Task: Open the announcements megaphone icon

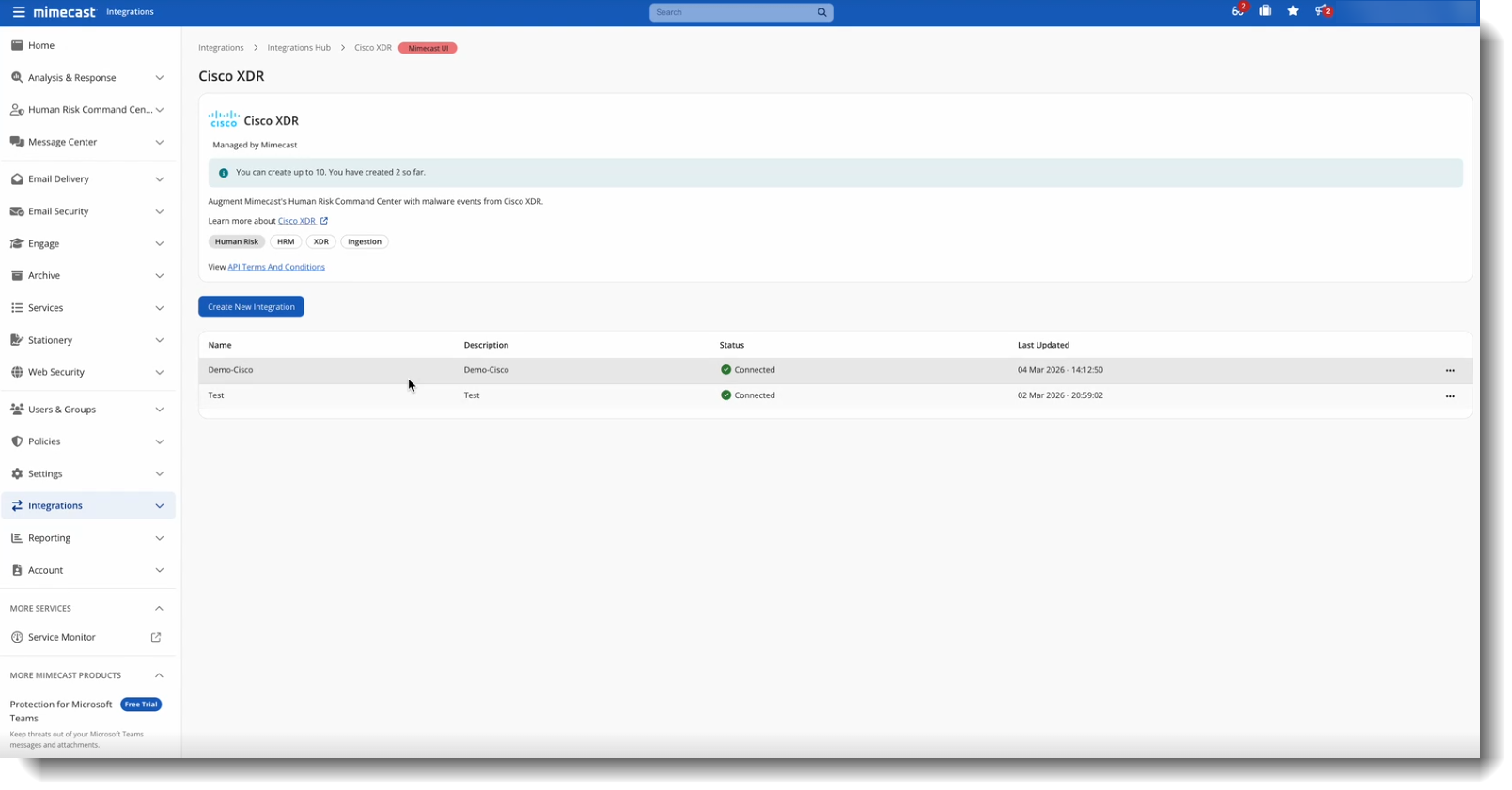Action: [x=1321, y=11]
